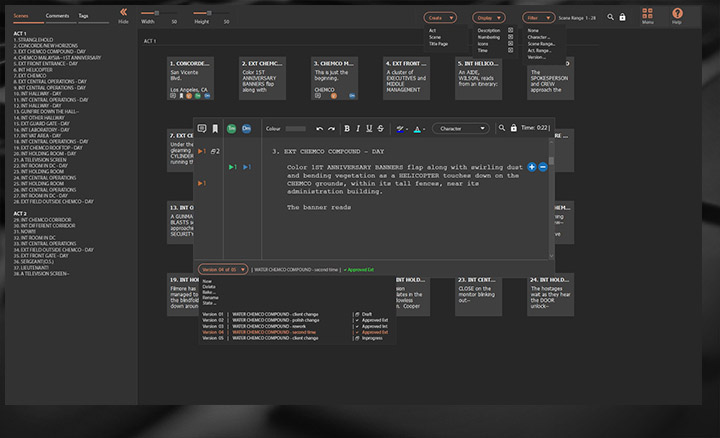Toggle the Numbering display checkbox
720x438 pixels.
(510, 37)
